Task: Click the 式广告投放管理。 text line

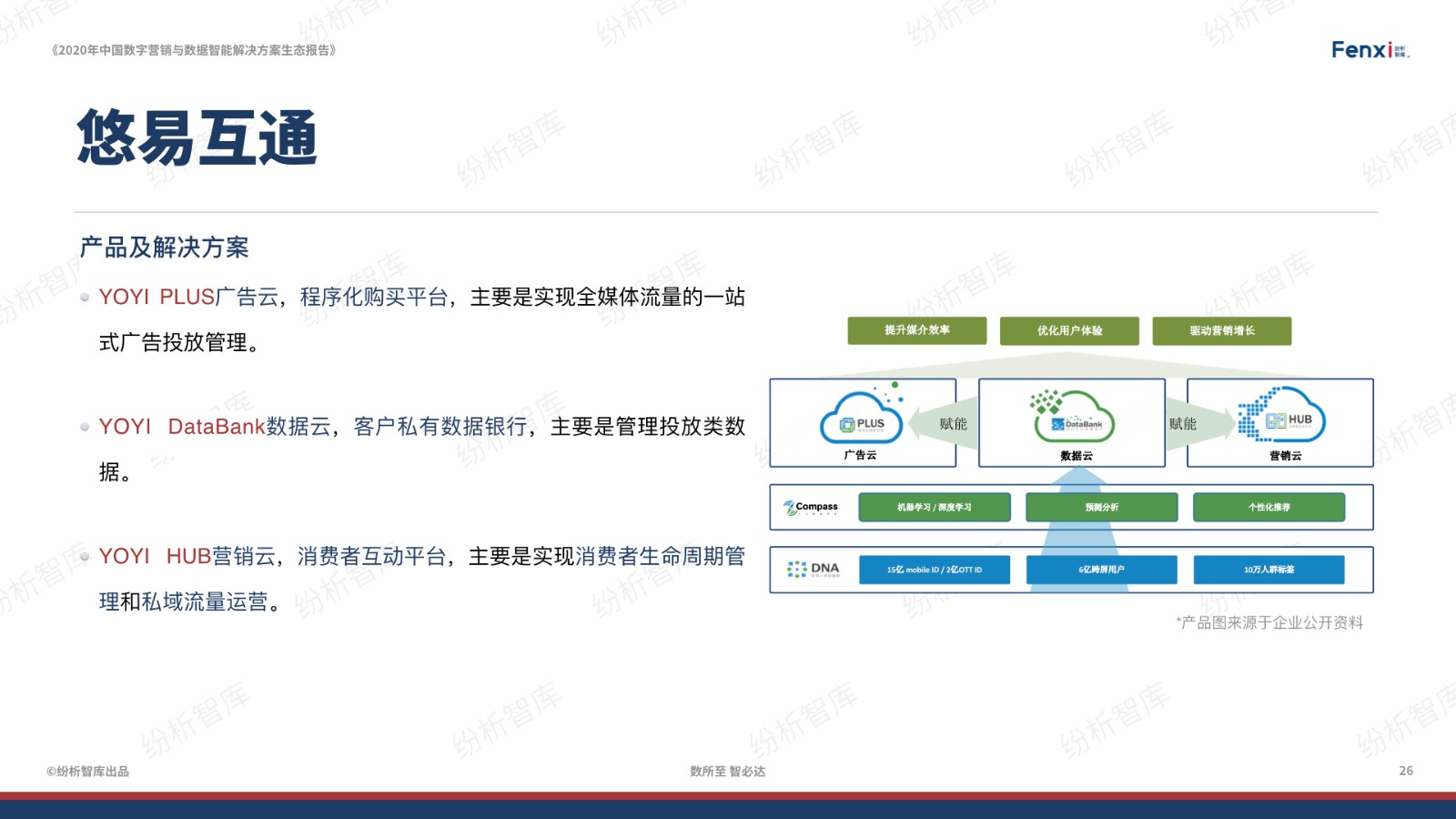Action: point(180,343)
